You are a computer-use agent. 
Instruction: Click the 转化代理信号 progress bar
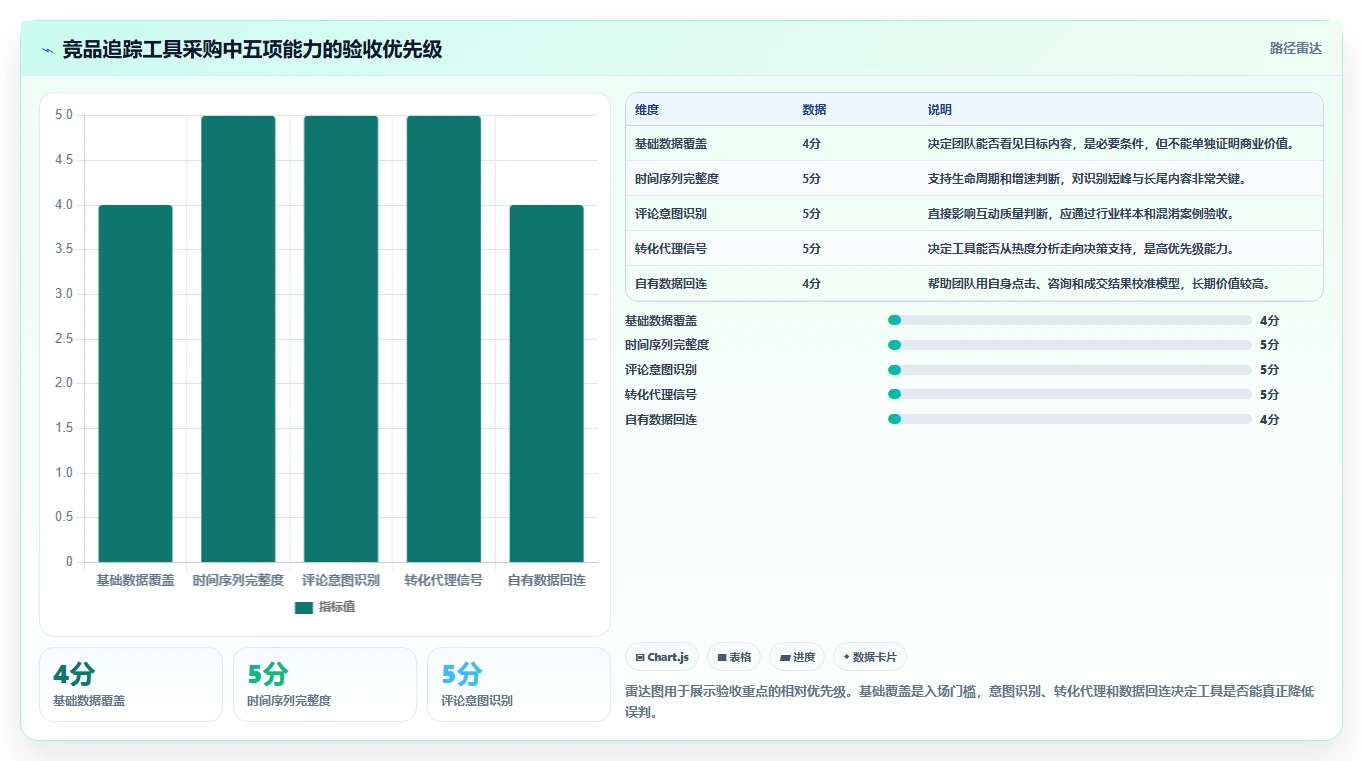(1070, 395)
